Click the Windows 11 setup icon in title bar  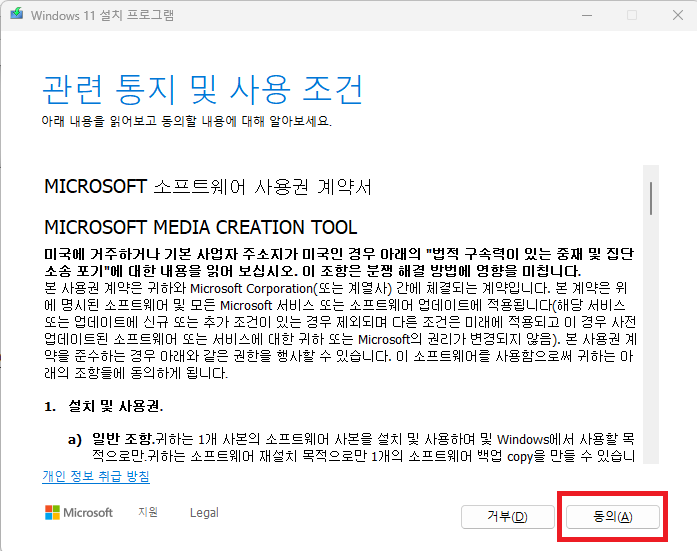[16, 16]
